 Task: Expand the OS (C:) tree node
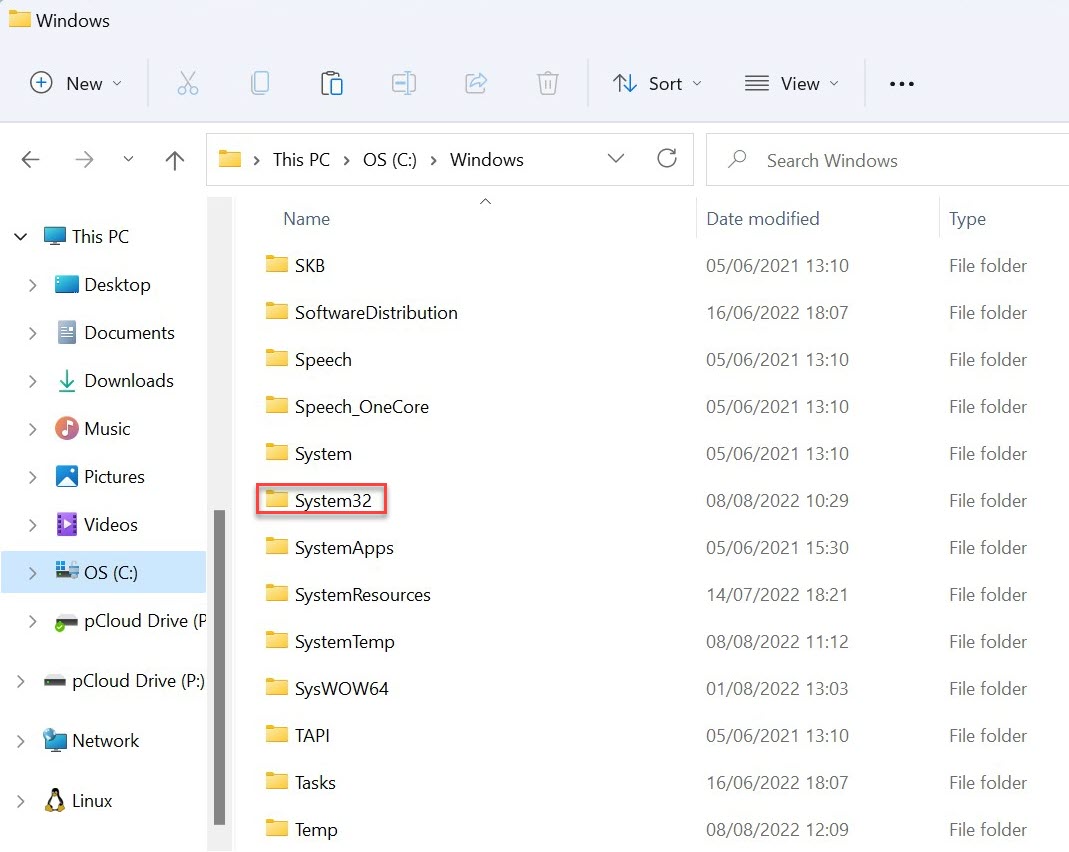point(32,573)
